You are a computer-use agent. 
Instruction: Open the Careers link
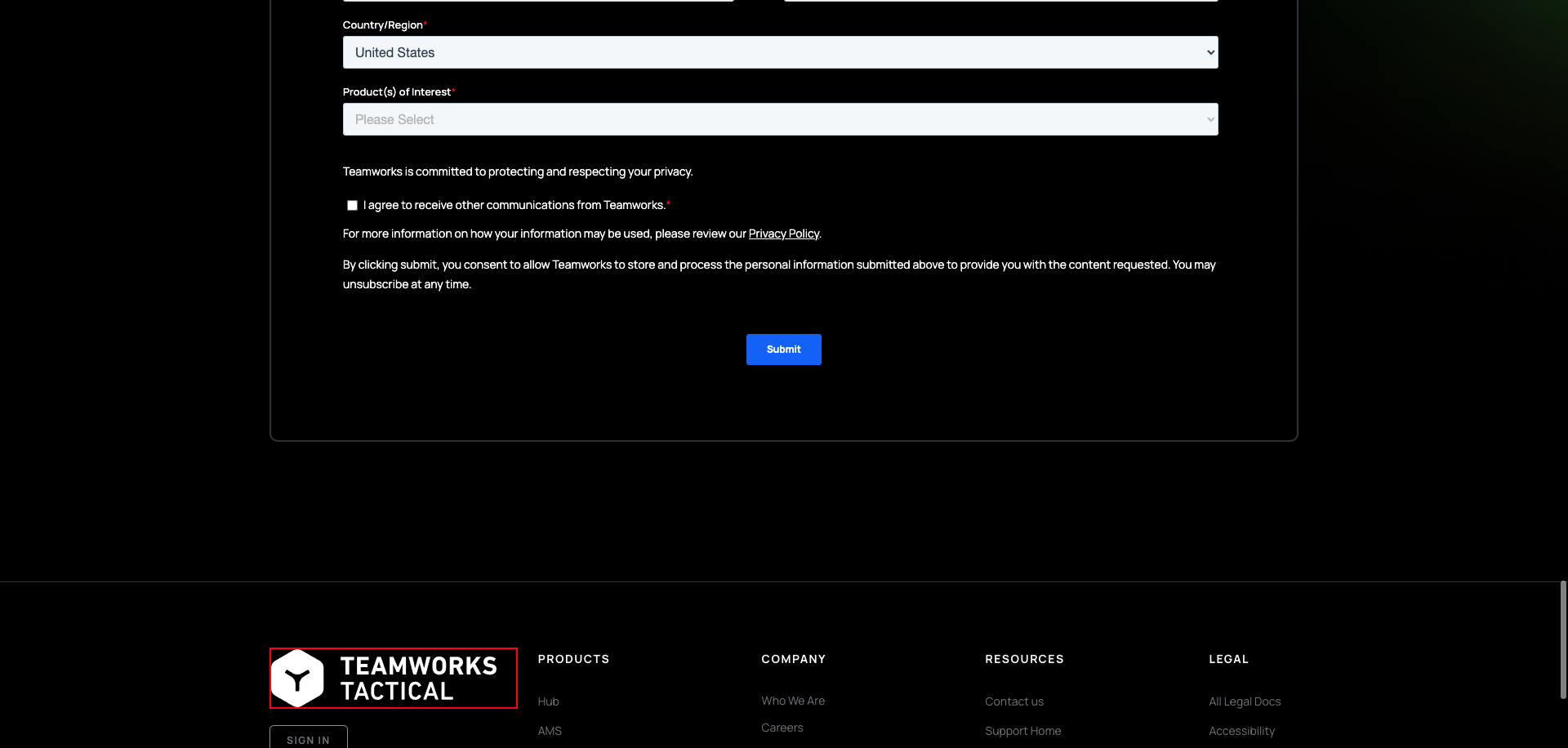coord(782,728)
